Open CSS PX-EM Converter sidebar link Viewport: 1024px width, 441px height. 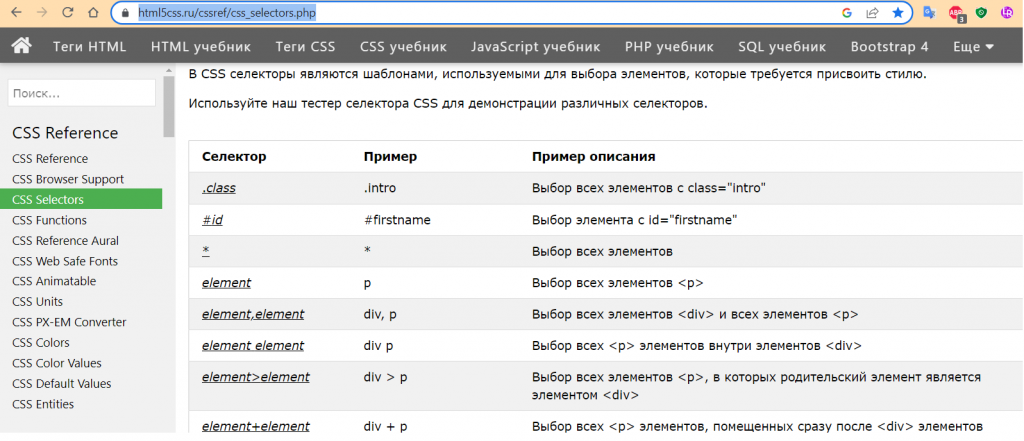pos(69,322)
